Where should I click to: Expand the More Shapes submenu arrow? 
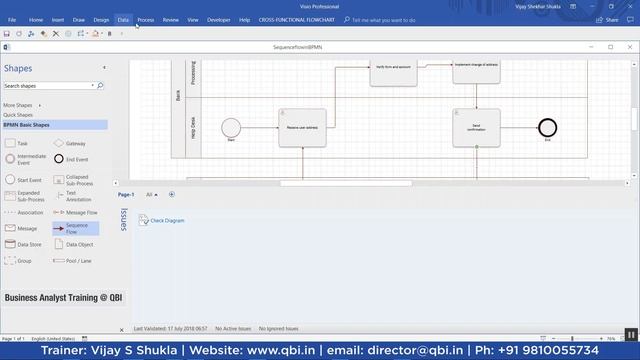click(40, 105)
